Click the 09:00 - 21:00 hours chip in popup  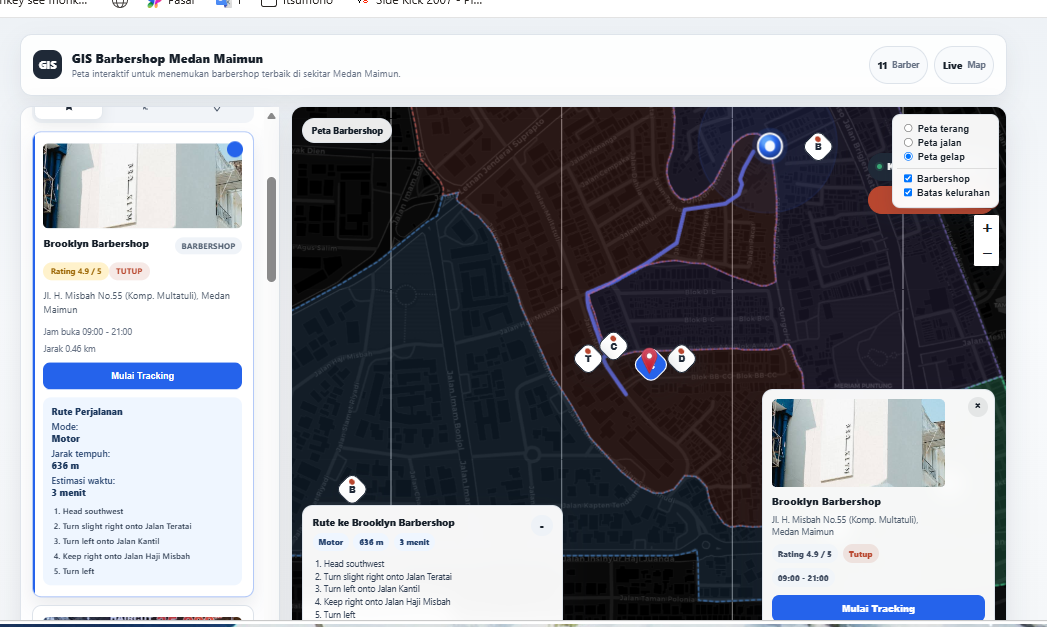point(803,578)
